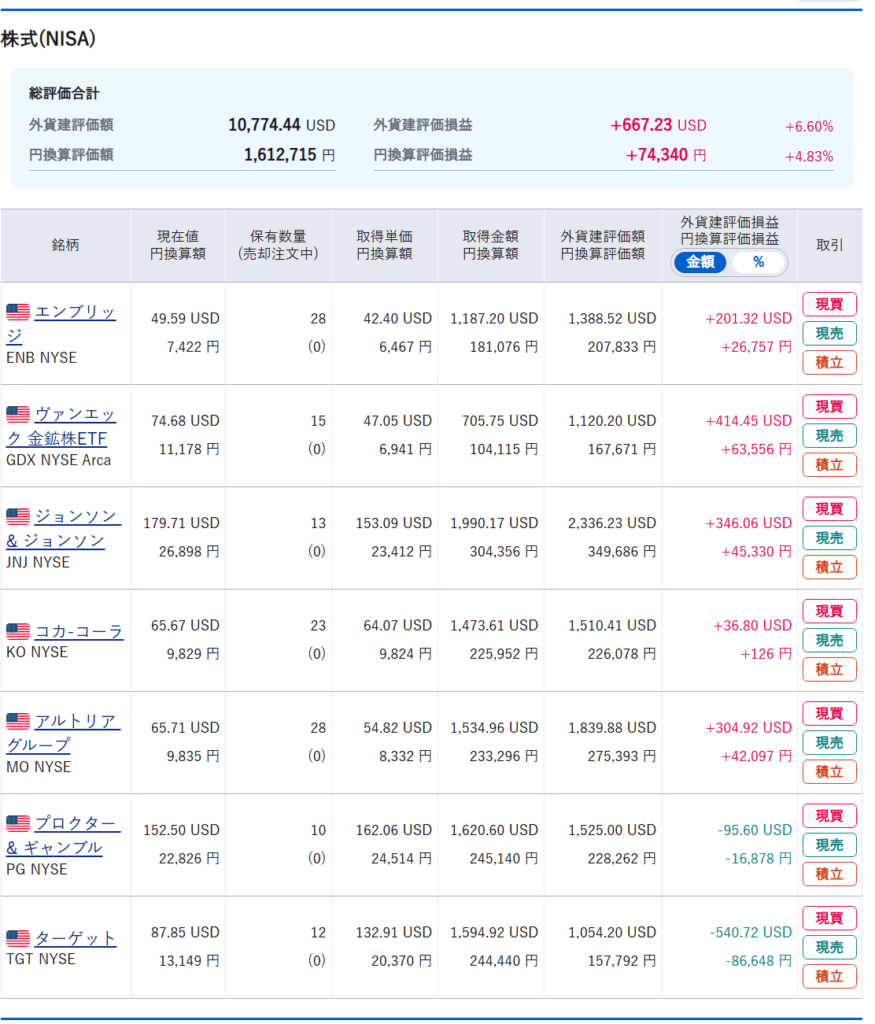Open the コカ-コーラ stock page
The image size is (875, 1024).
click(79, 632)
